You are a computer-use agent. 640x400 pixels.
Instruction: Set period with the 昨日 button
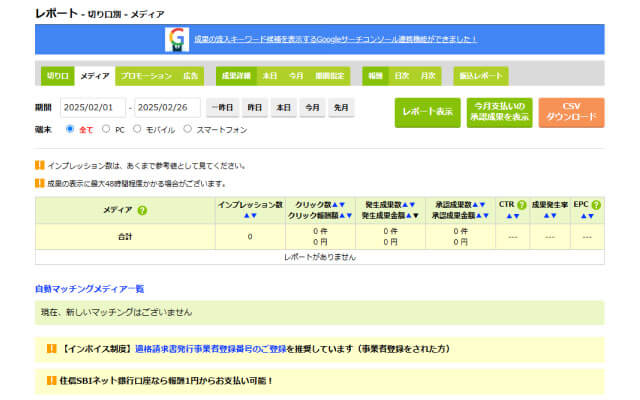(255, 108)
